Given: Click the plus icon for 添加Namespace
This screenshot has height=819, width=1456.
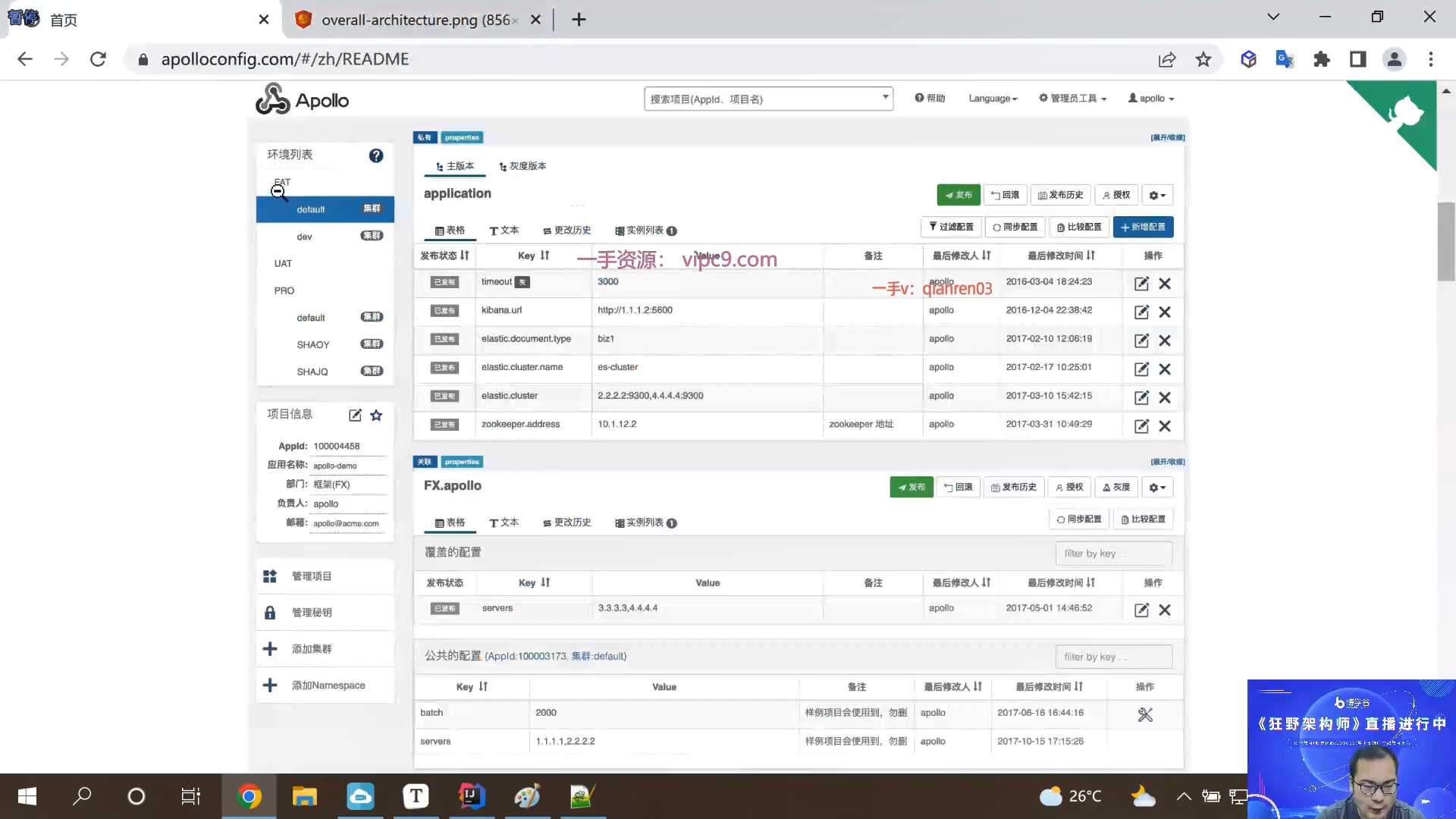Looking at the screenshot, I should 270,685.
